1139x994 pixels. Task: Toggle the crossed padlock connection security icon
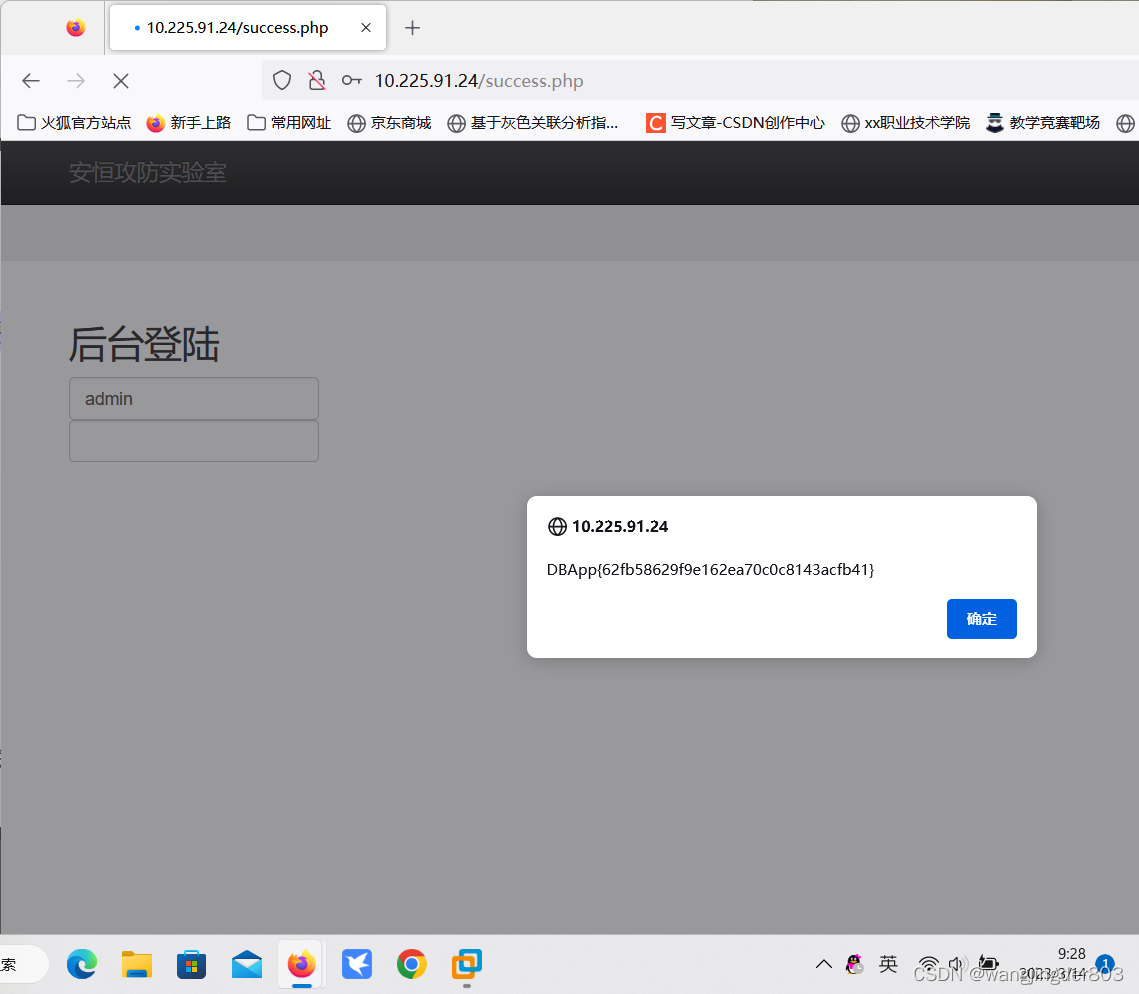click(x=317, y=80)
